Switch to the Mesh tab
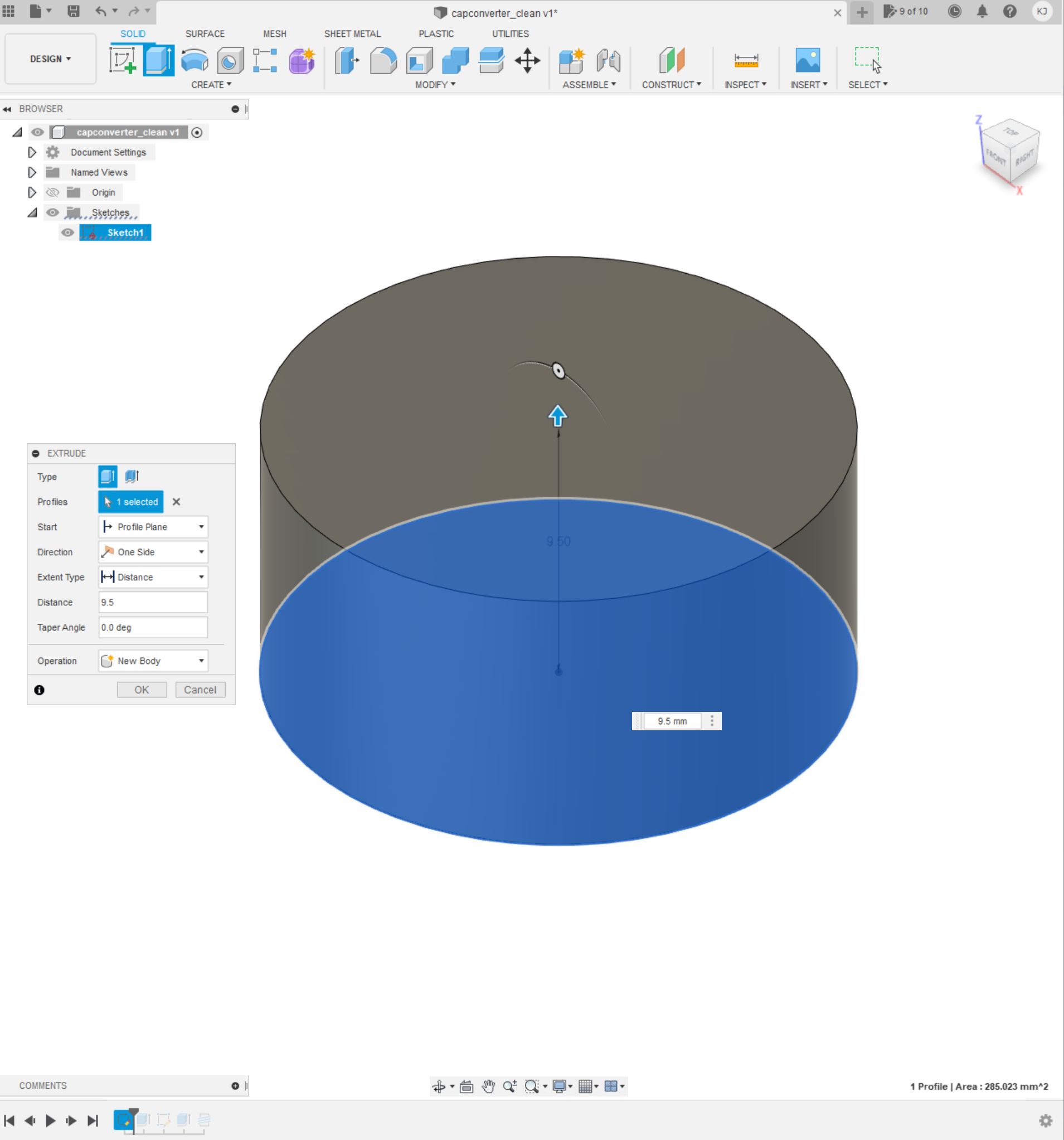The width and height of the screenshot is (1064, 1140). (275, 34)
